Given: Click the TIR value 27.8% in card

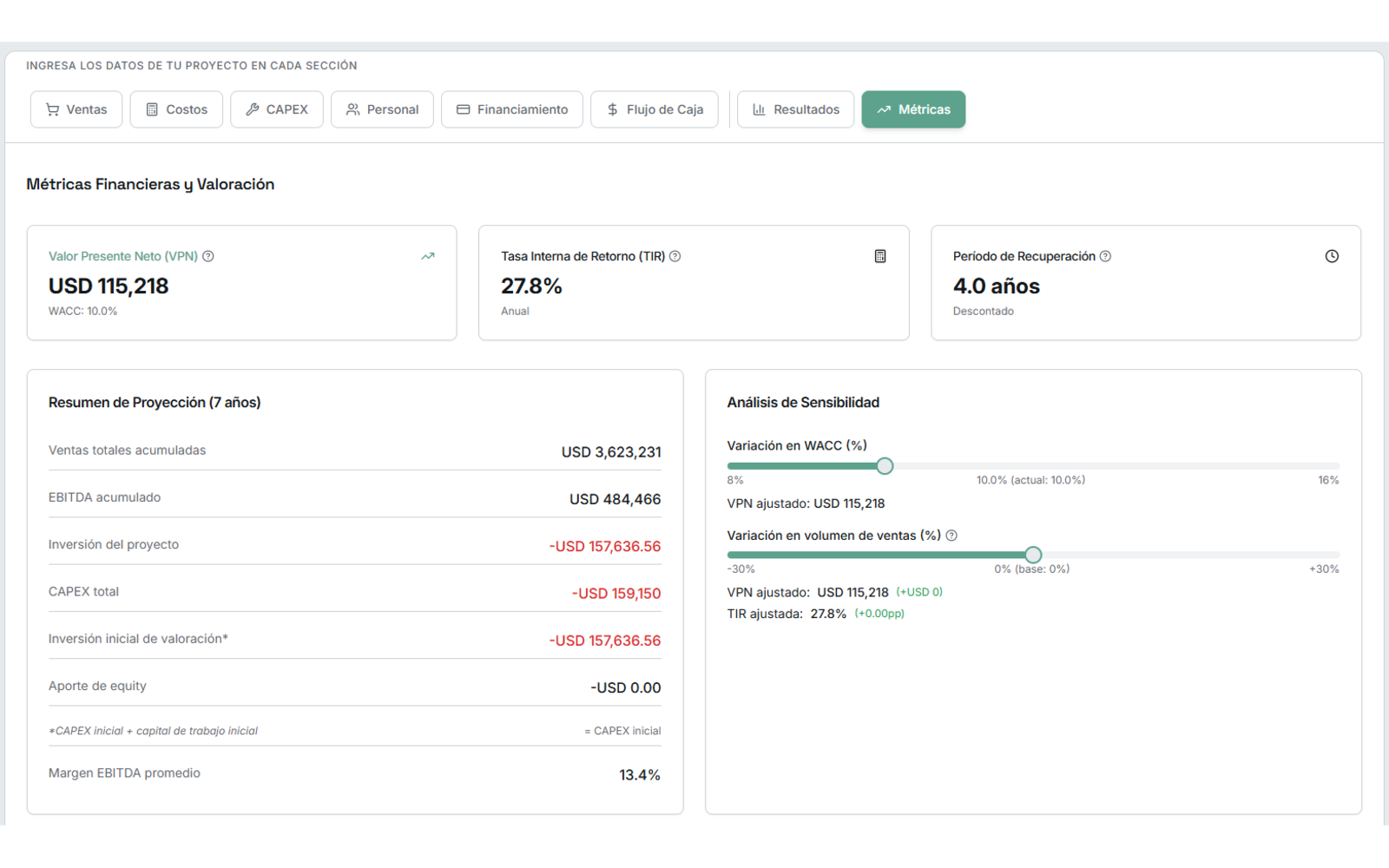Looking at the screenshot, I should (531, 286).
